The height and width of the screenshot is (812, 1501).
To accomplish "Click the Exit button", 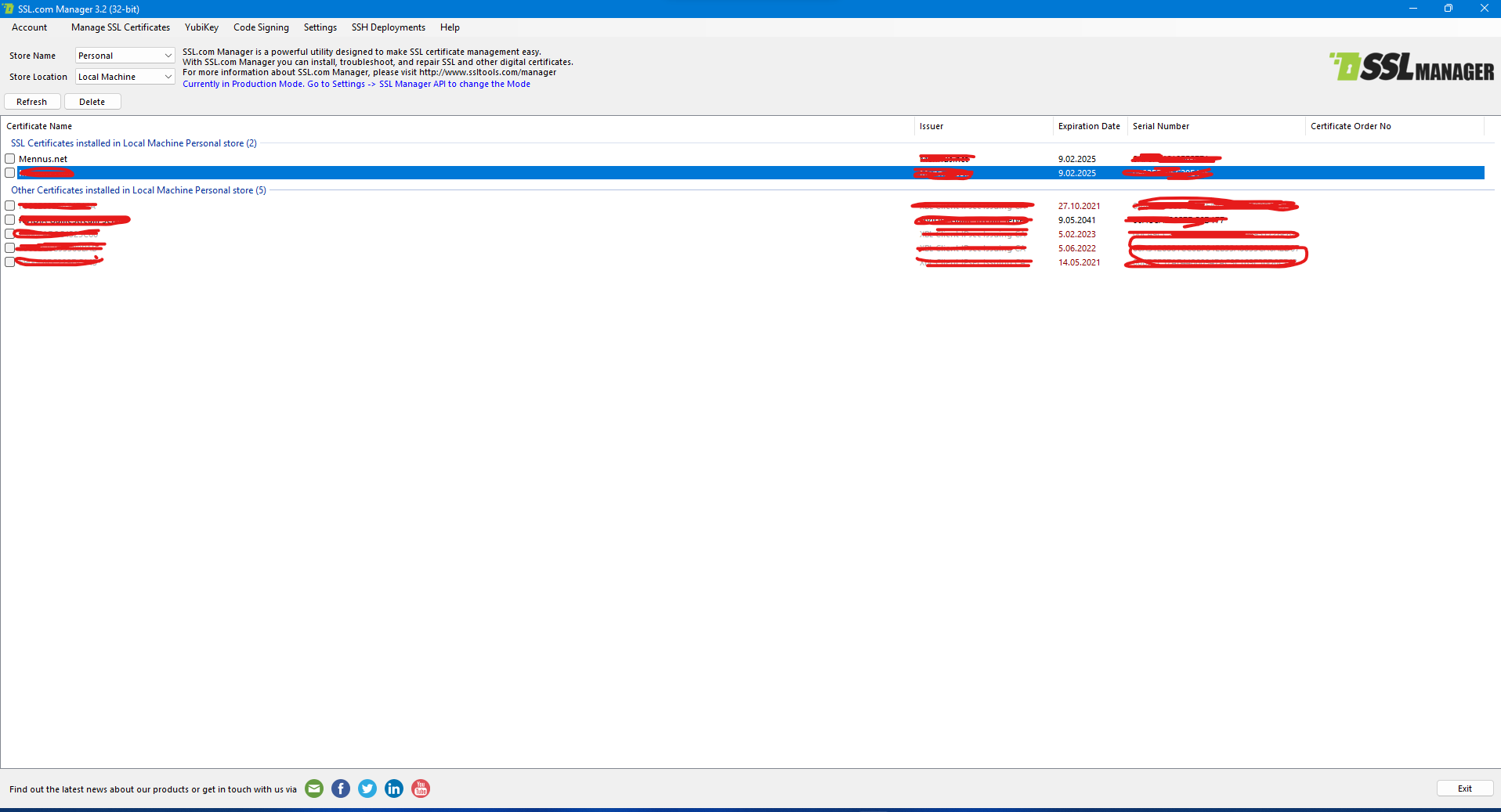I will 1465,789.
